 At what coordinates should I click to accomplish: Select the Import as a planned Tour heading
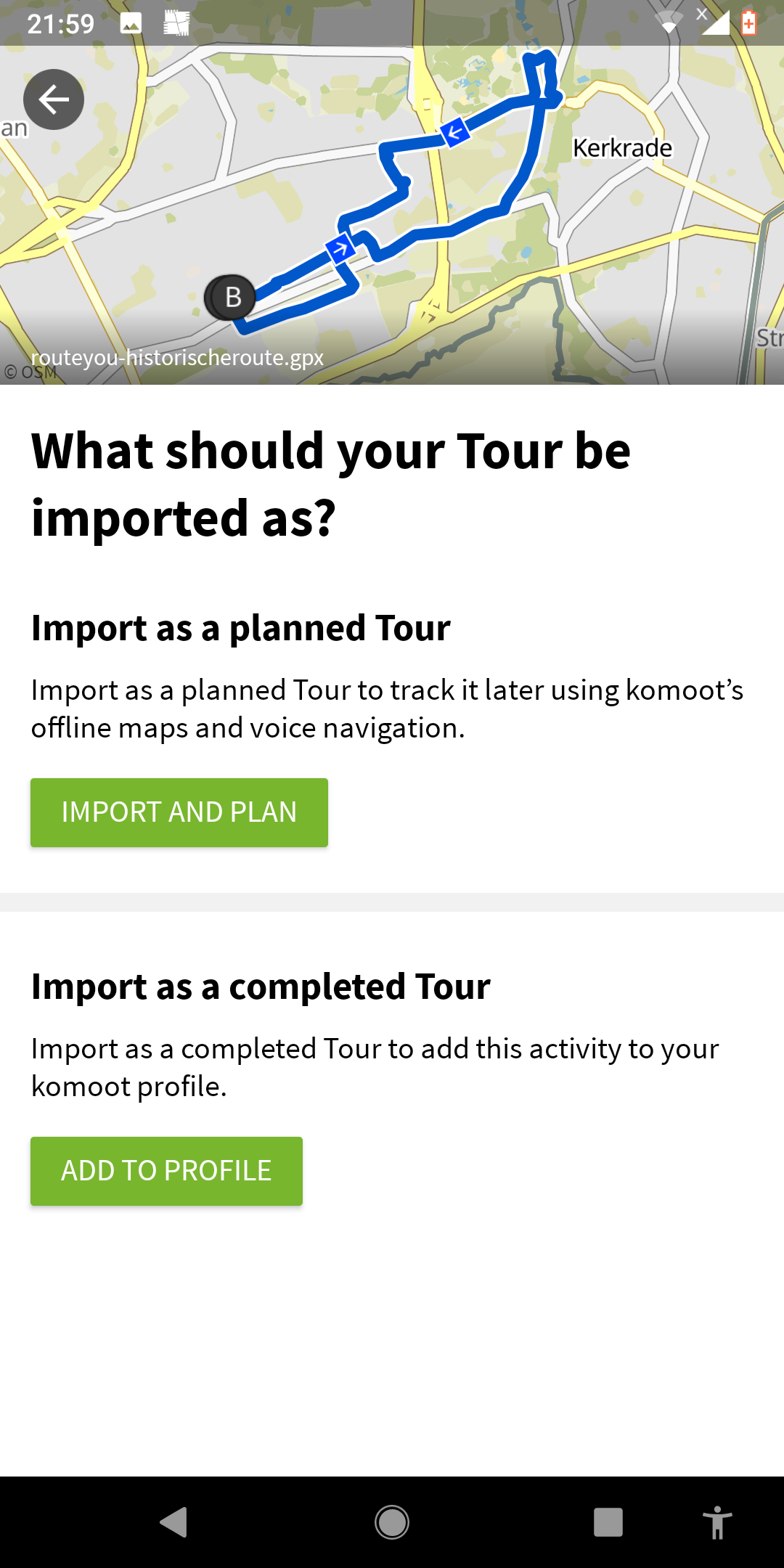click(x=241, y=628)
